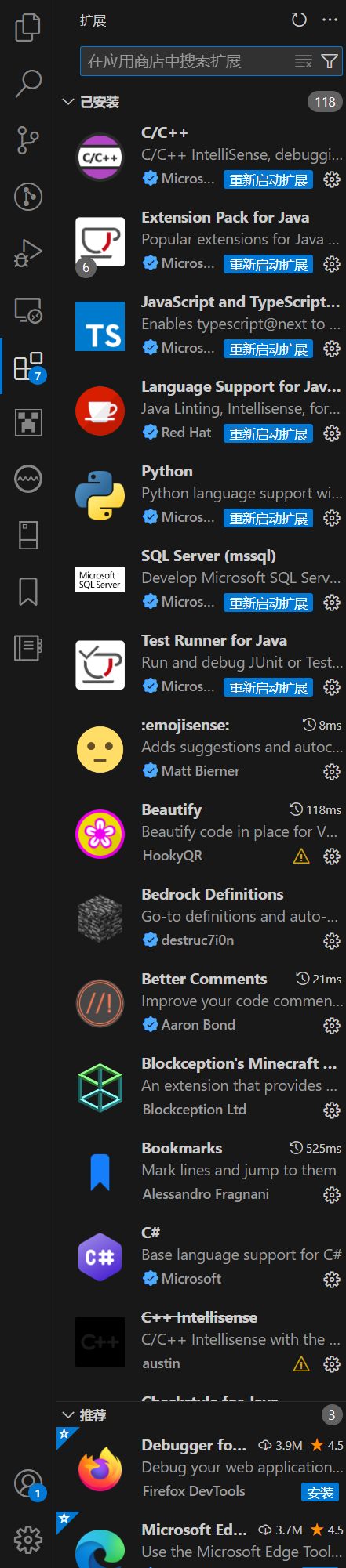This screenshot has width=346, height=1568.
Task: Click 重新启动扩展 for Language Support for Java
Action: click(268, 434)
